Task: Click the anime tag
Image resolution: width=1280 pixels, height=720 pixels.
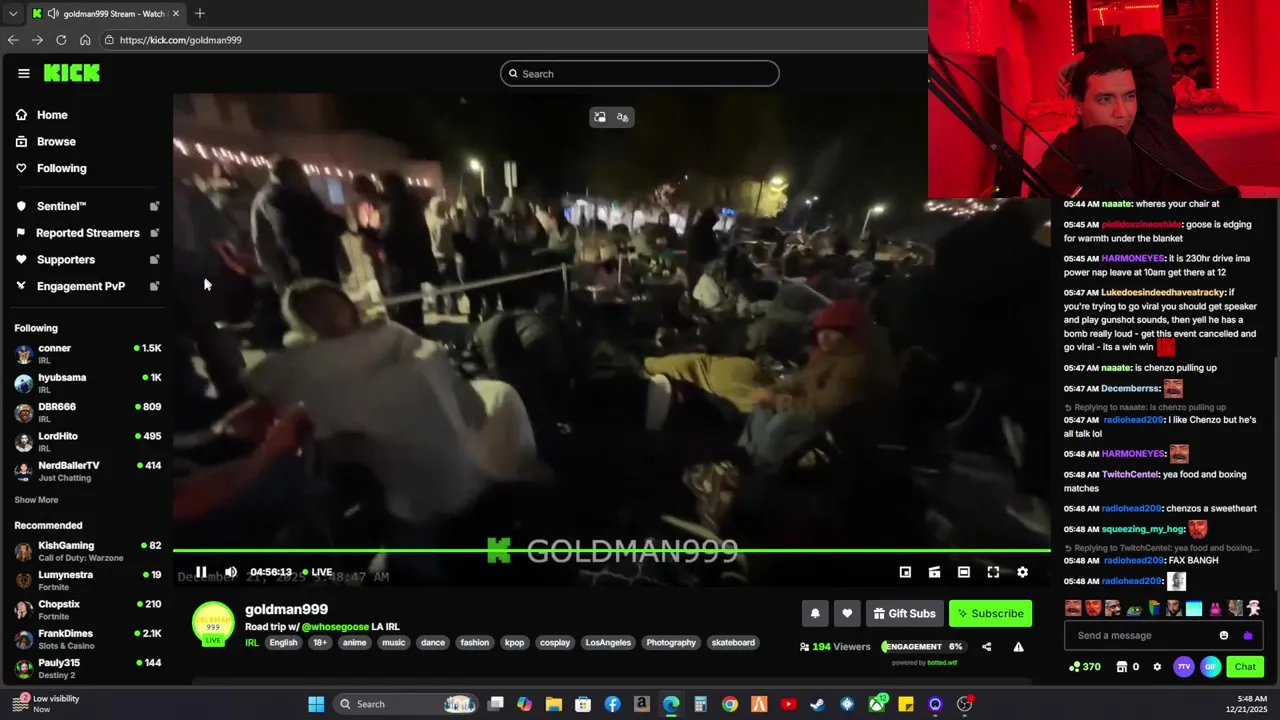Action: click(x=354, y=642)
